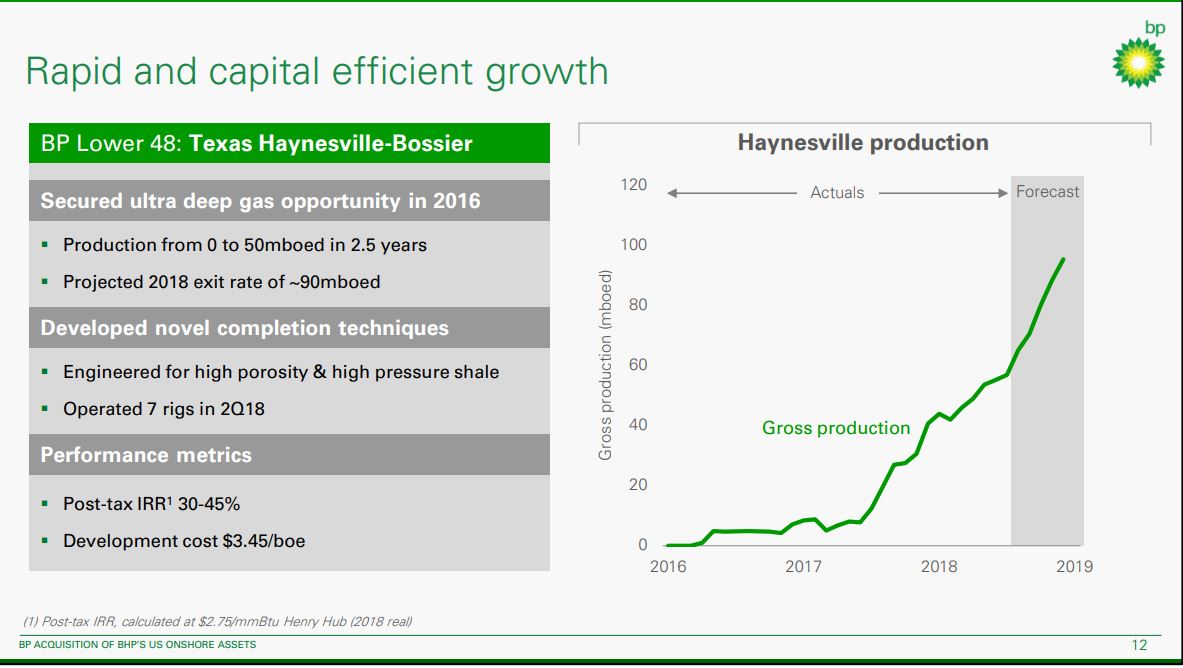Click the slide title 'Rapid and capital efficient growth'
Image resolution: width=1183 pixels, height=668 pixels.
(x=317, y=72)
